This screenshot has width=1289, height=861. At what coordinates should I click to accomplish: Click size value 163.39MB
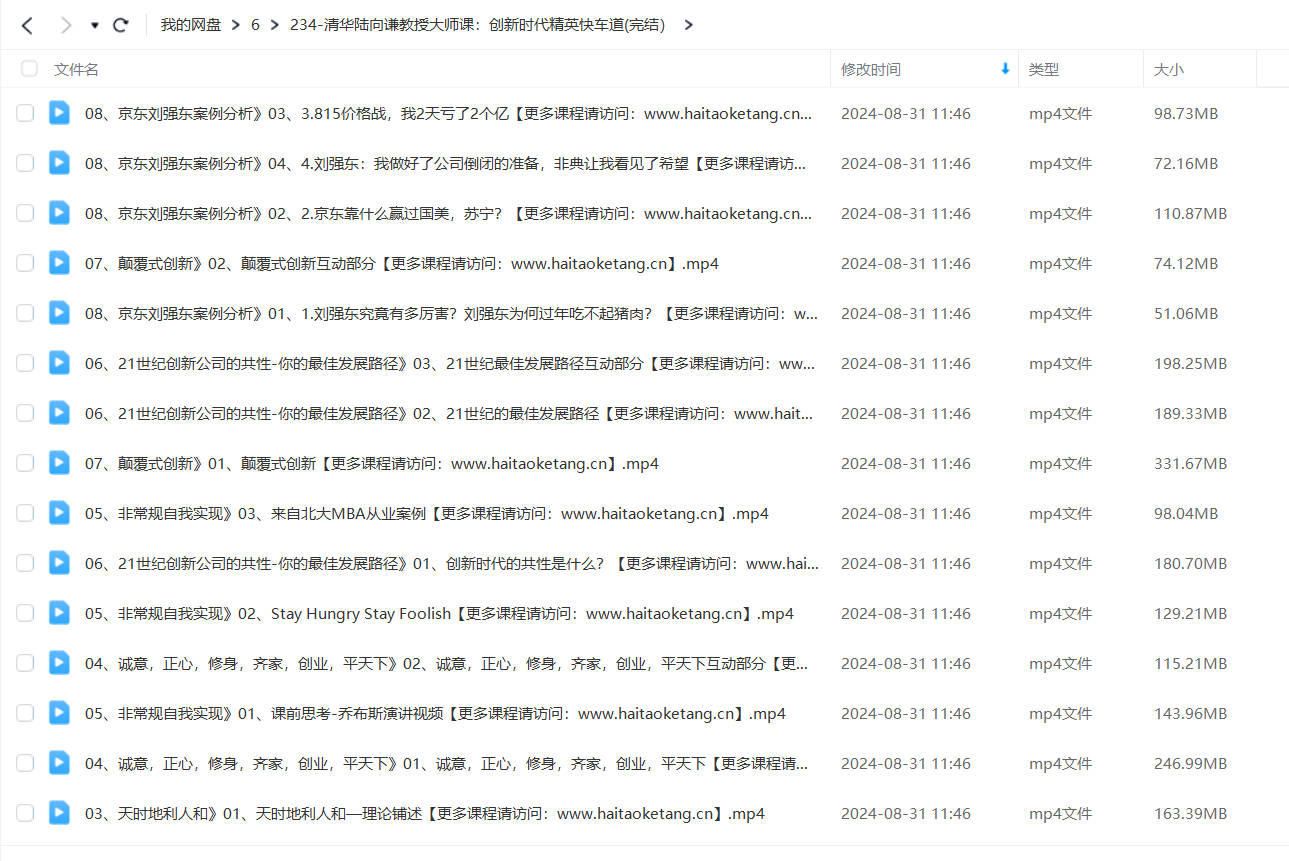click(x=1190, y=814)
